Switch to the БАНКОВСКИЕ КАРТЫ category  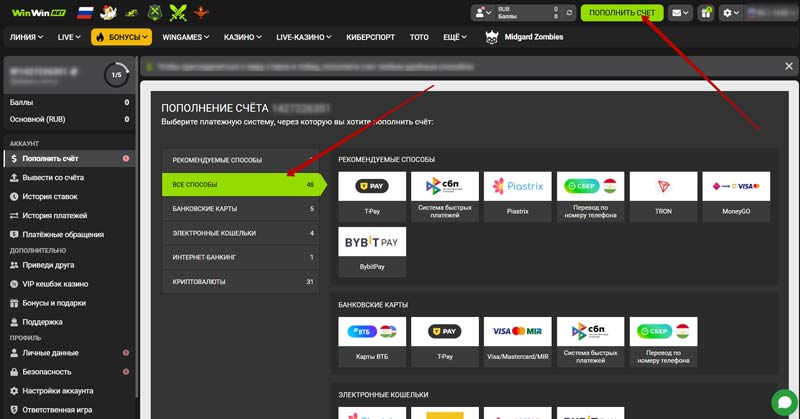pos(240,209)
